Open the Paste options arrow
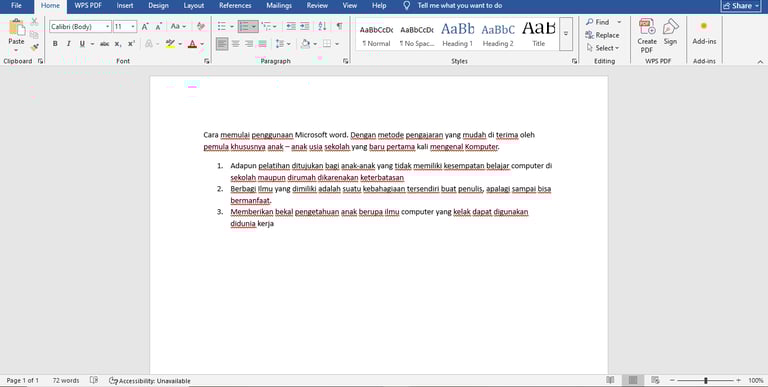Screen dimensions: 768x387 [x=16, y=50]
